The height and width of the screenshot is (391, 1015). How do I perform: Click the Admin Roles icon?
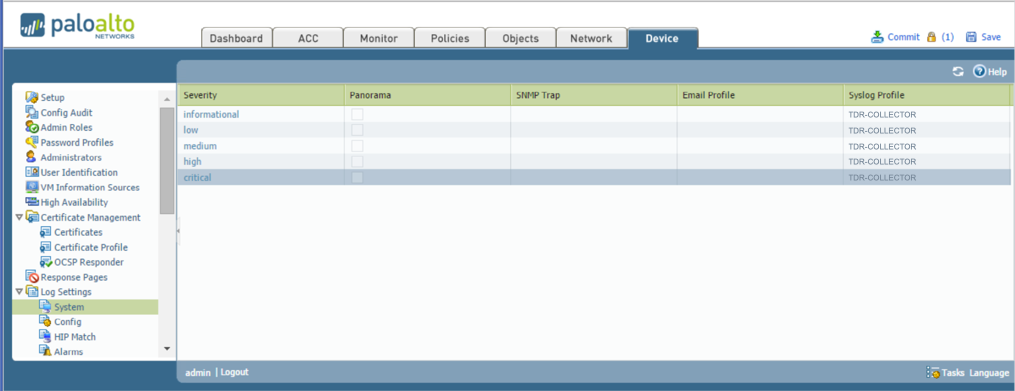point(32,128)
